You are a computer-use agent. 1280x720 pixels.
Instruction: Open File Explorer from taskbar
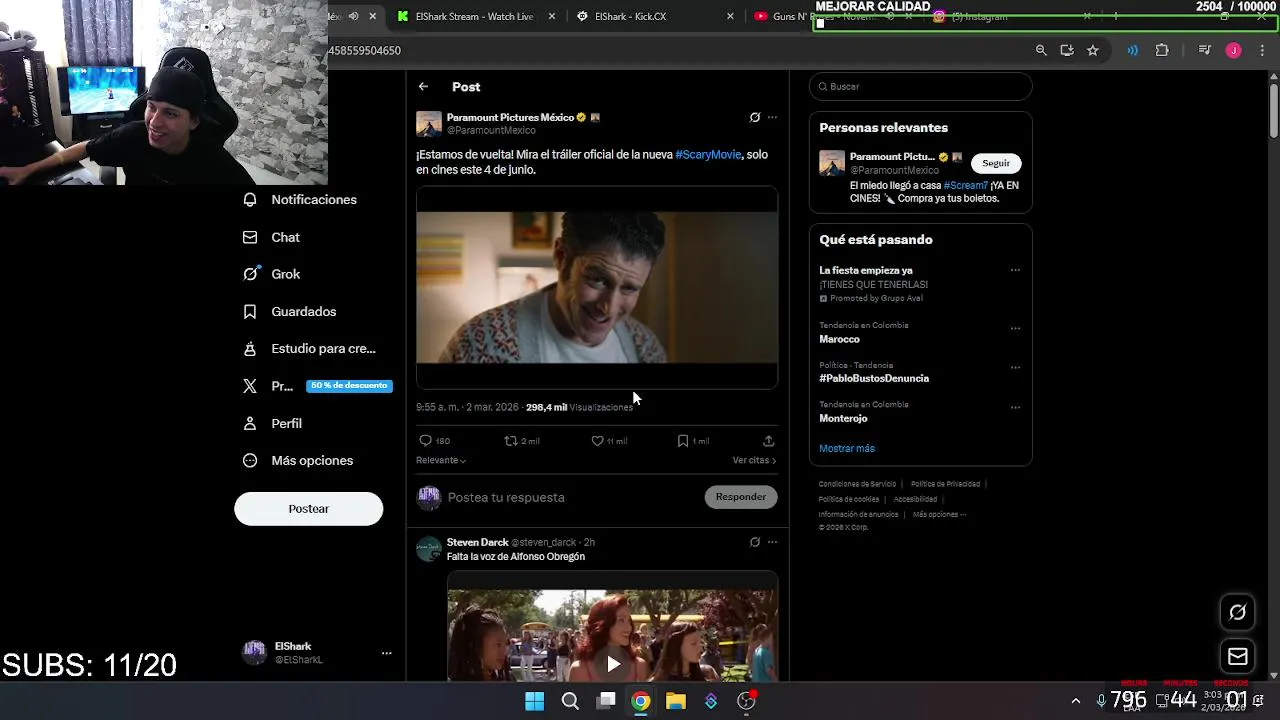pos(676,701)
